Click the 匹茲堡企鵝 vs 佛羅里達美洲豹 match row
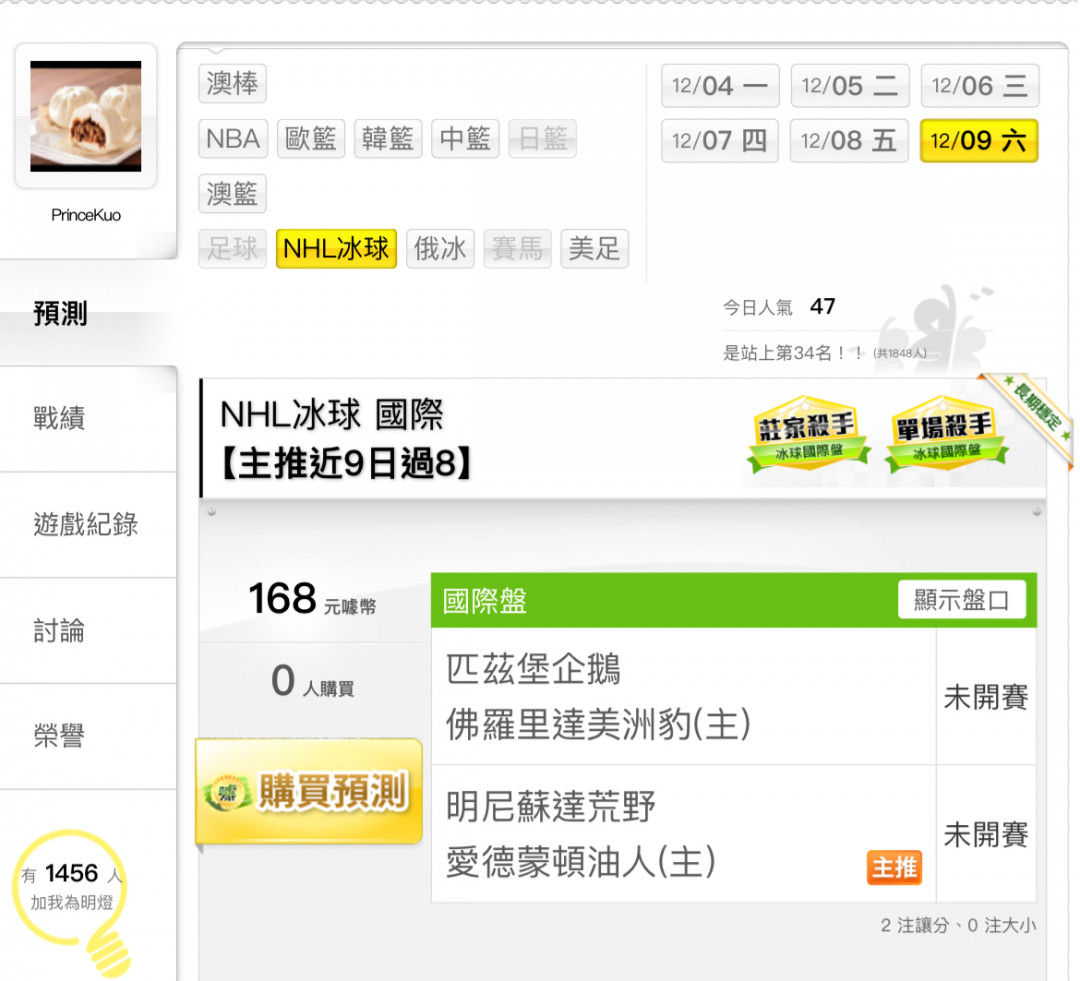 [x=734, y=696]
